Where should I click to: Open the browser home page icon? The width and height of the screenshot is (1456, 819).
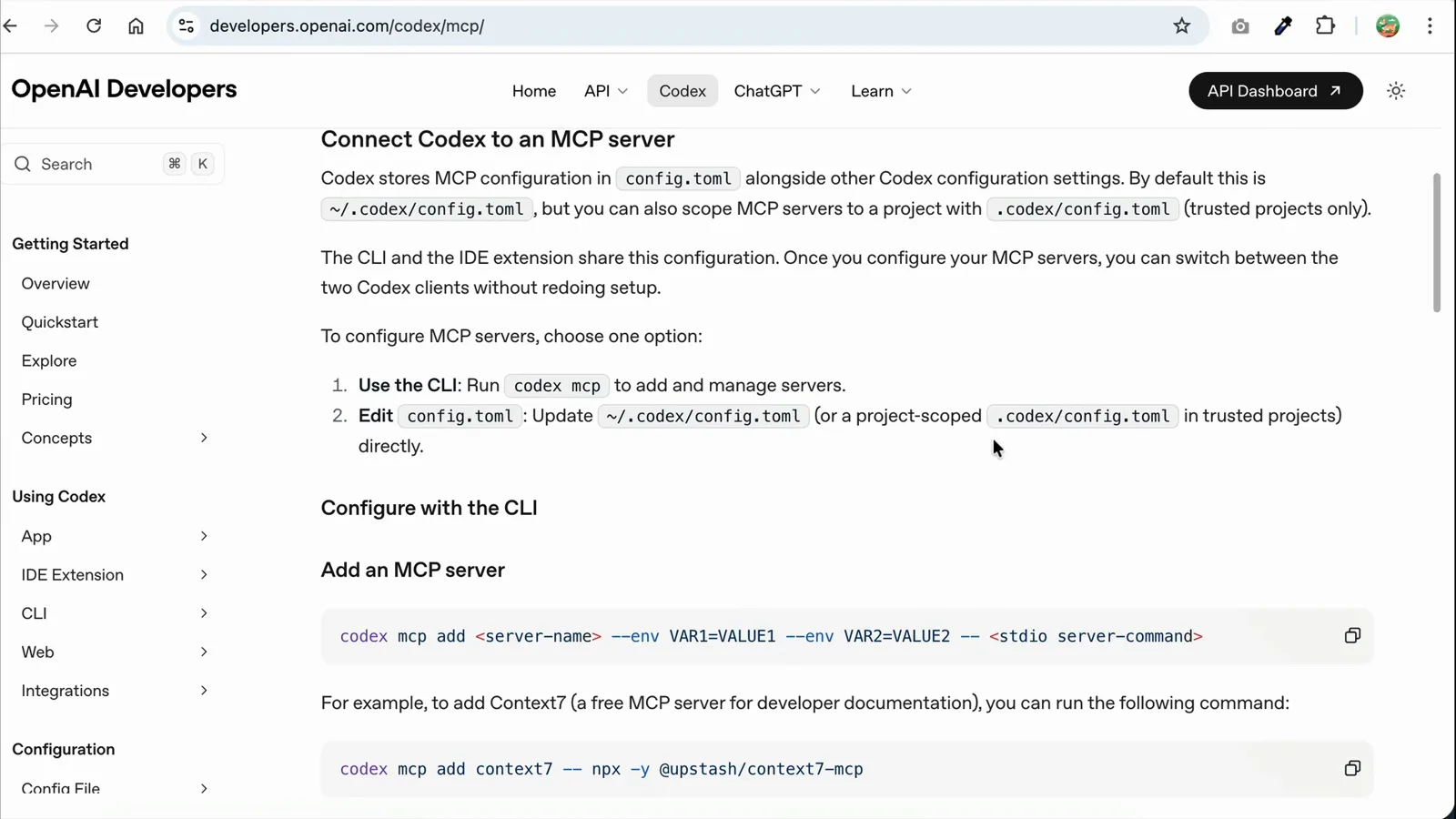pyautogui.click(x=136, y=25)
